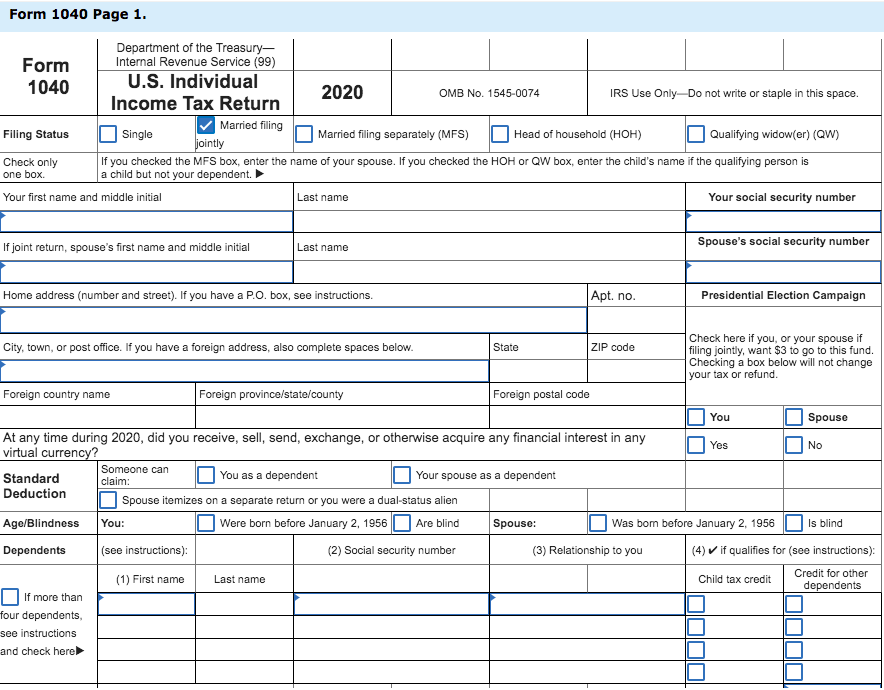Click first dependent's Social security number field
884x690 pixels.
point(391,604)
